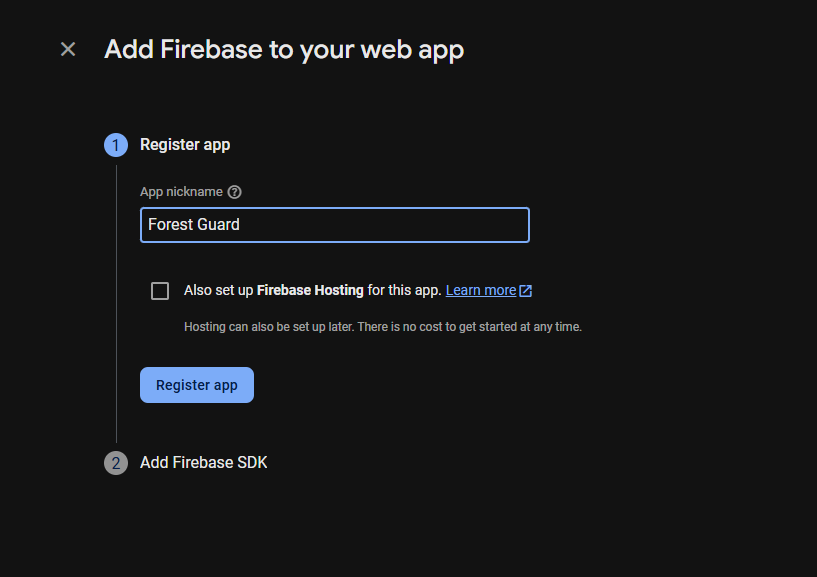Click the 'Add Firebase to your web app' title
The height and width of the screenshot is (577, 817).
(x=284, y=49)
